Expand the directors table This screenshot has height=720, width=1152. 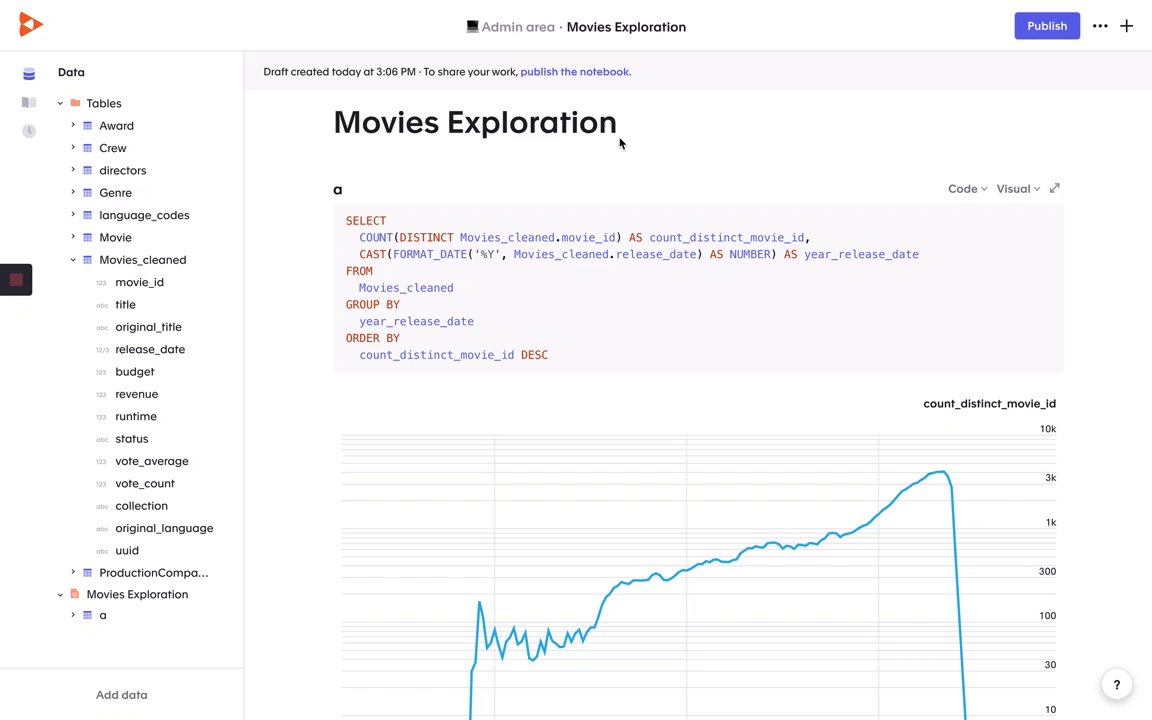coord(73,170)
